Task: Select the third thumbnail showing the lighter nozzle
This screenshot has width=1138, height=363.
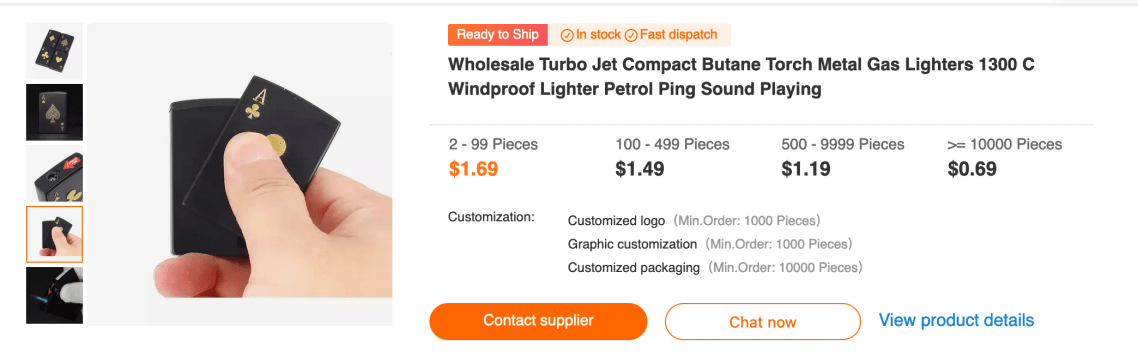Action: tap(54, 173)
